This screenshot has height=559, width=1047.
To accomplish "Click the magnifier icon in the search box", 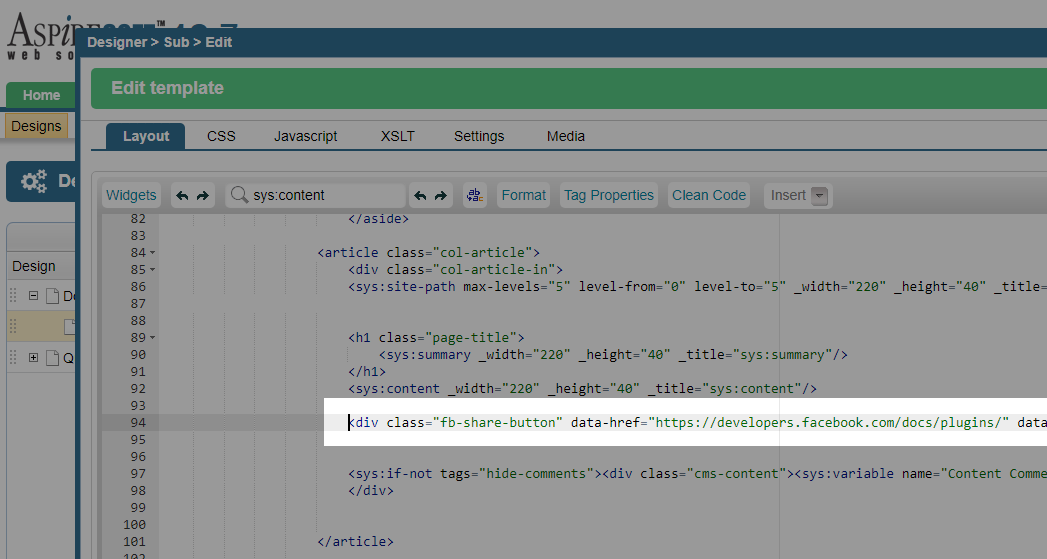I will (238, 194).
